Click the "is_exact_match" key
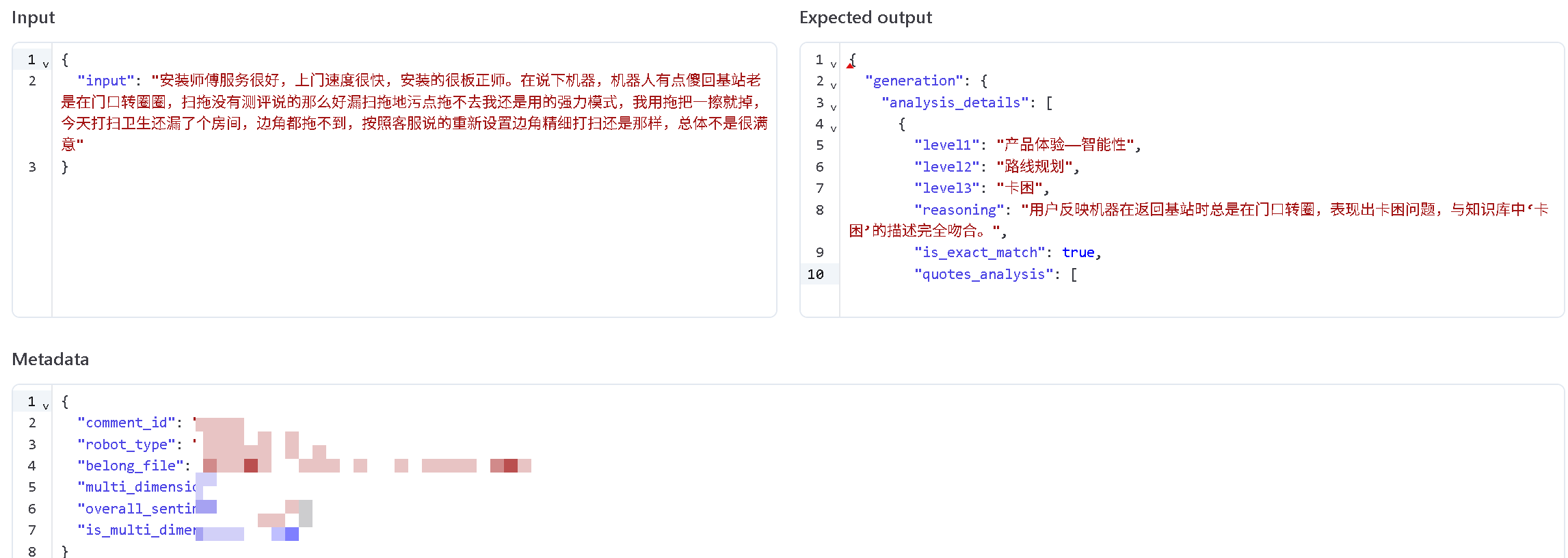The height and width of the screenshot is (558, 1568). coord(980,252)
